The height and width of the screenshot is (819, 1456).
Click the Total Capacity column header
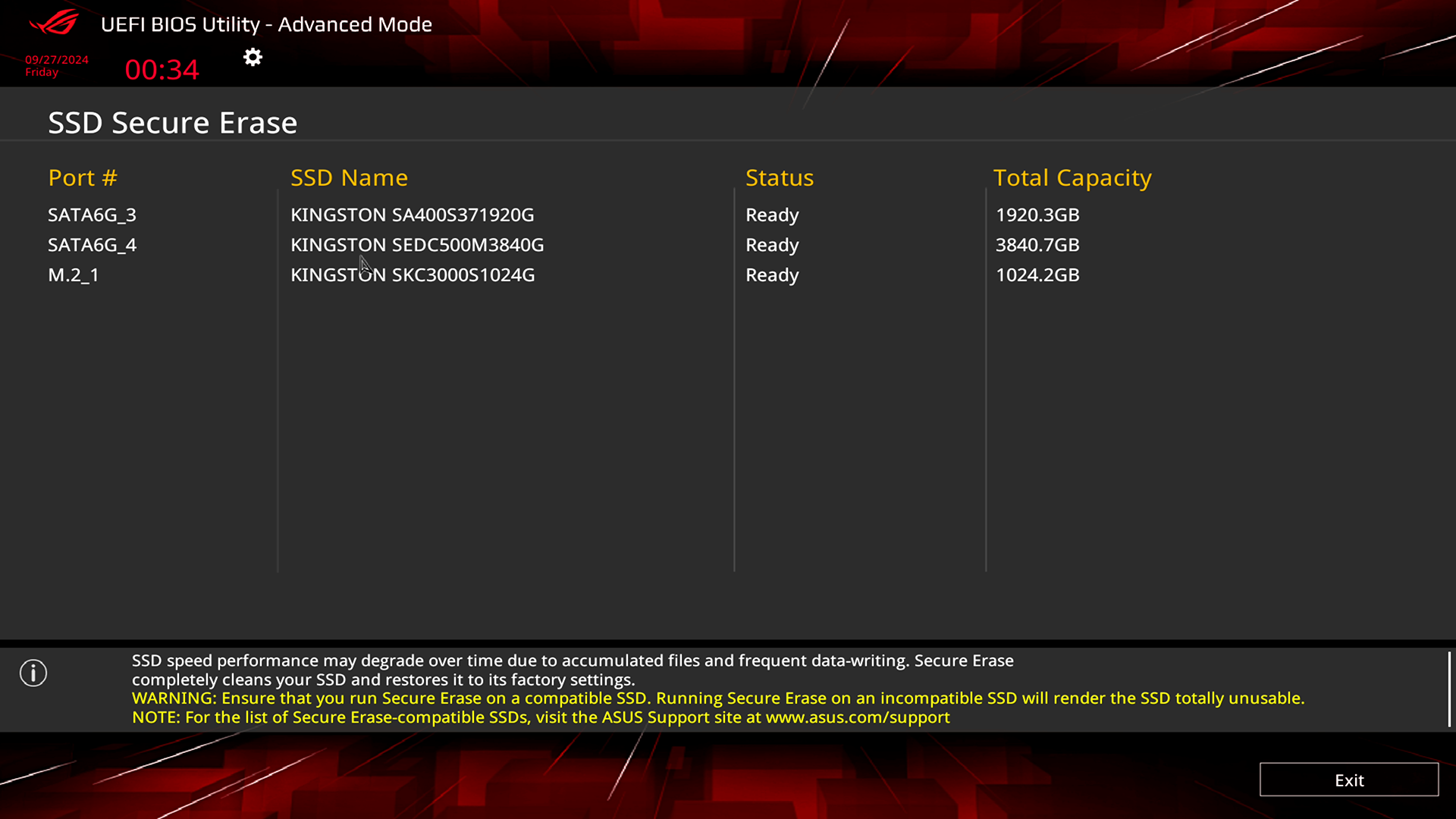click(x=1072, y=177)
